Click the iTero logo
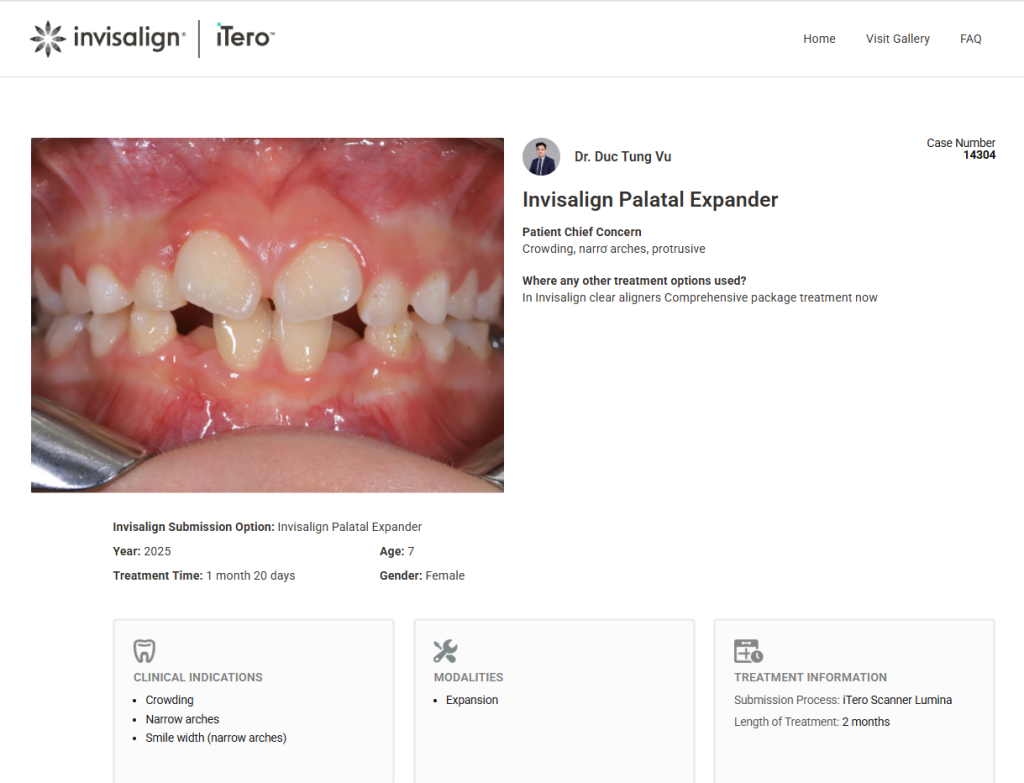Viewport: 1024px width, 783px height. click(245, 38)
